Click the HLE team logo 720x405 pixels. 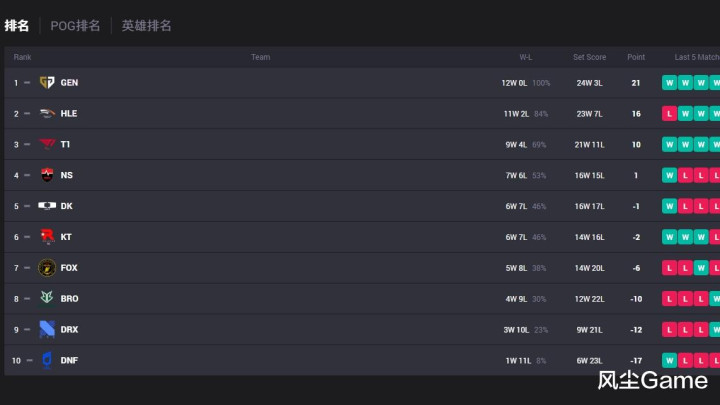click(x=47, y=114)
